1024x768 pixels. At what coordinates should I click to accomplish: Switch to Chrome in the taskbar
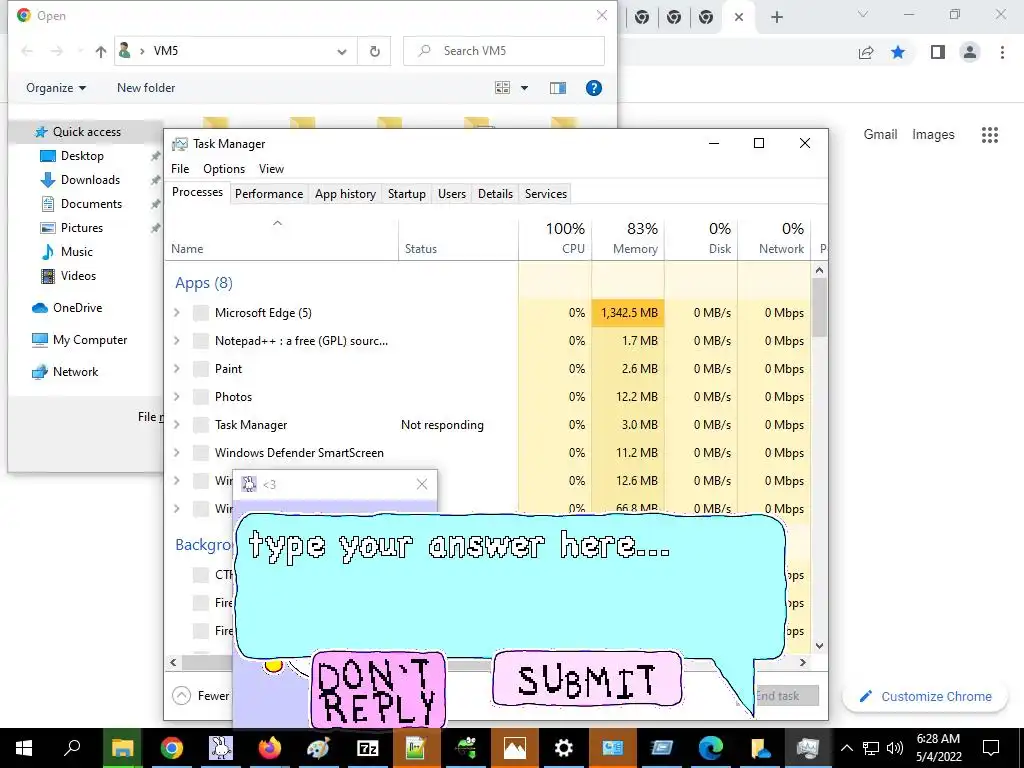[171, 748]
